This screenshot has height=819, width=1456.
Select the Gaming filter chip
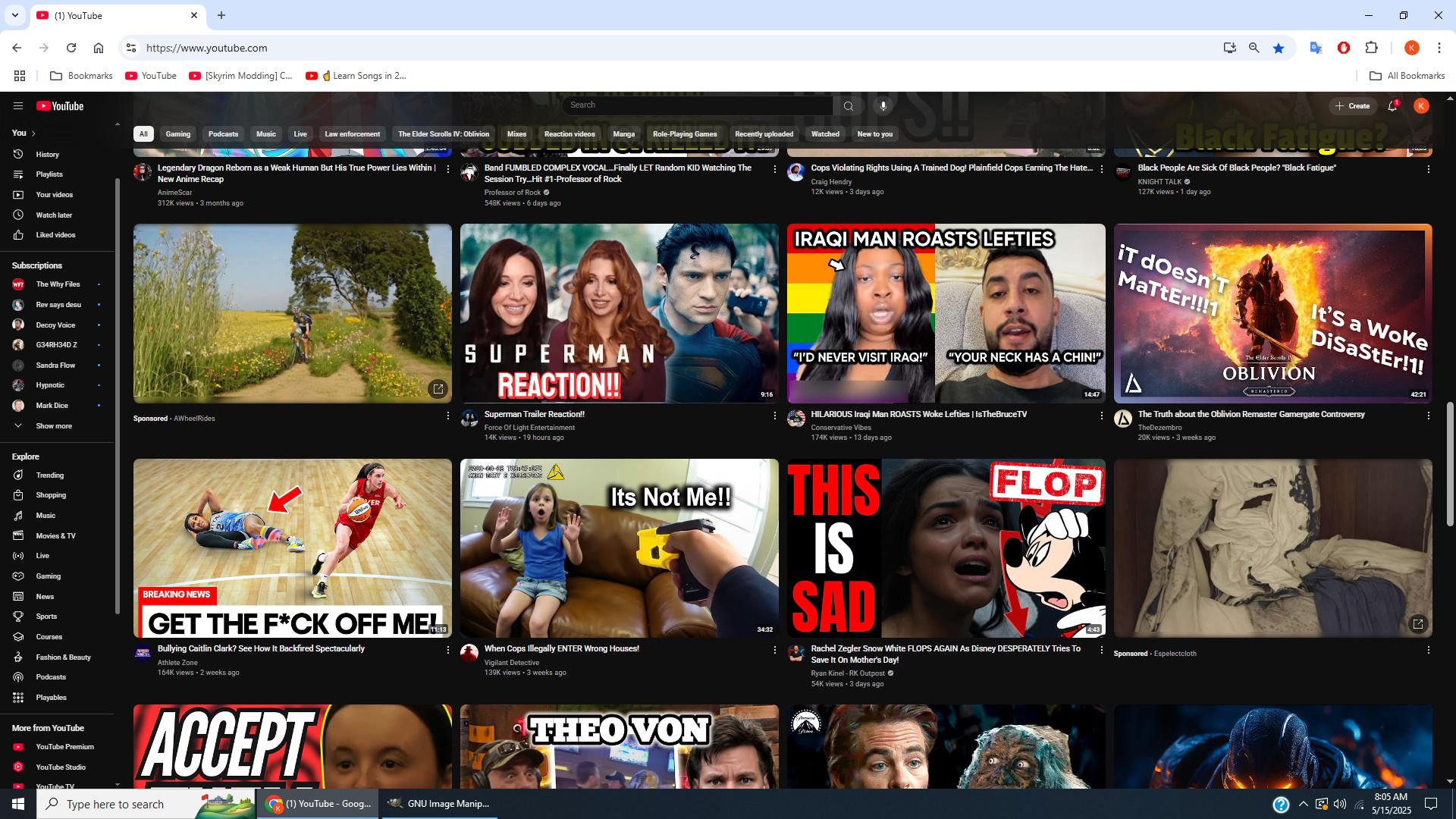pyautogui.click(x=178, y=134)
